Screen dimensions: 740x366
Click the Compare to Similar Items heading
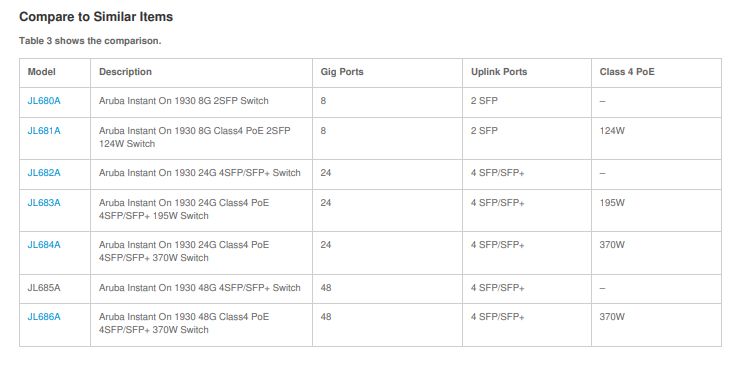(96, 17)
